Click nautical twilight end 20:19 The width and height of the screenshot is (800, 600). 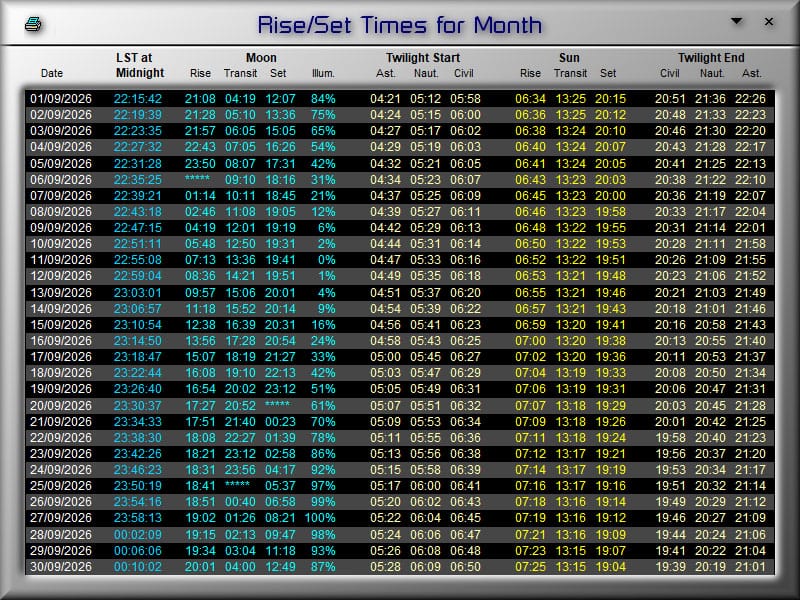[x=710, y=567]
